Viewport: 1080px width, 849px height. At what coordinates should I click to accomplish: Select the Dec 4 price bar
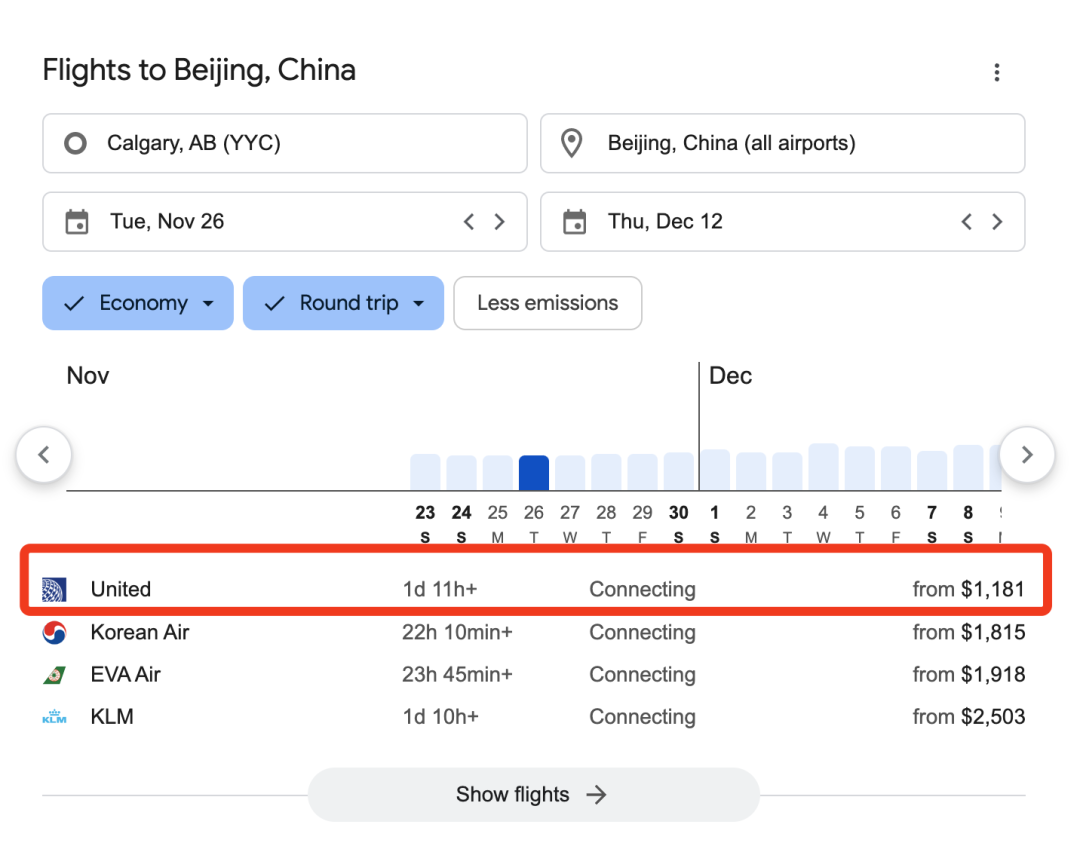click(x=823, y=467)
